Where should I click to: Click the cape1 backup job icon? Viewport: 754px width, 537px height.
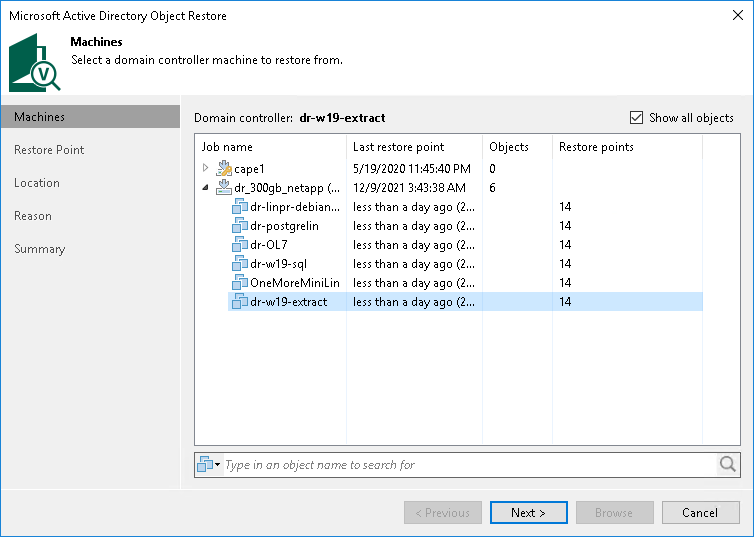point(224,168)
